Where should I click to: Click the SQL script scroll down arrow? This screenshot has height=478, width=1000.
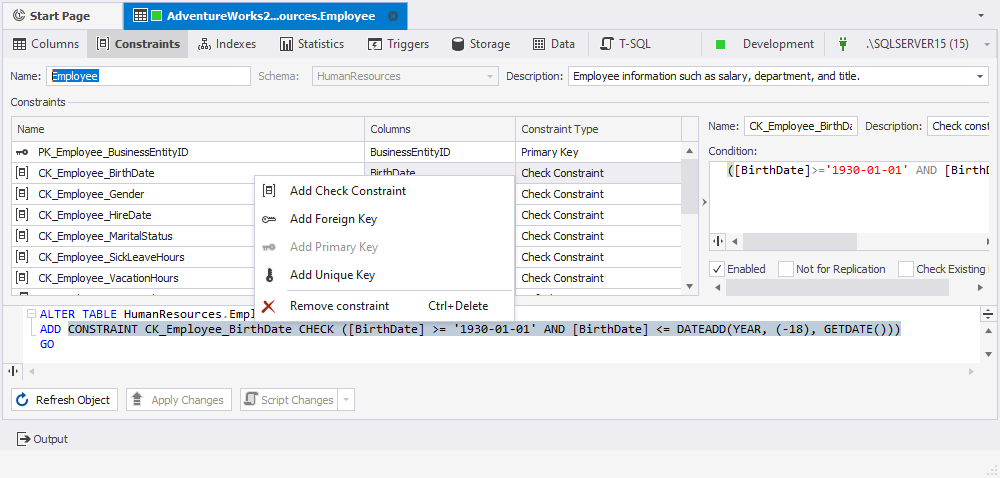[x=988, y=354]
